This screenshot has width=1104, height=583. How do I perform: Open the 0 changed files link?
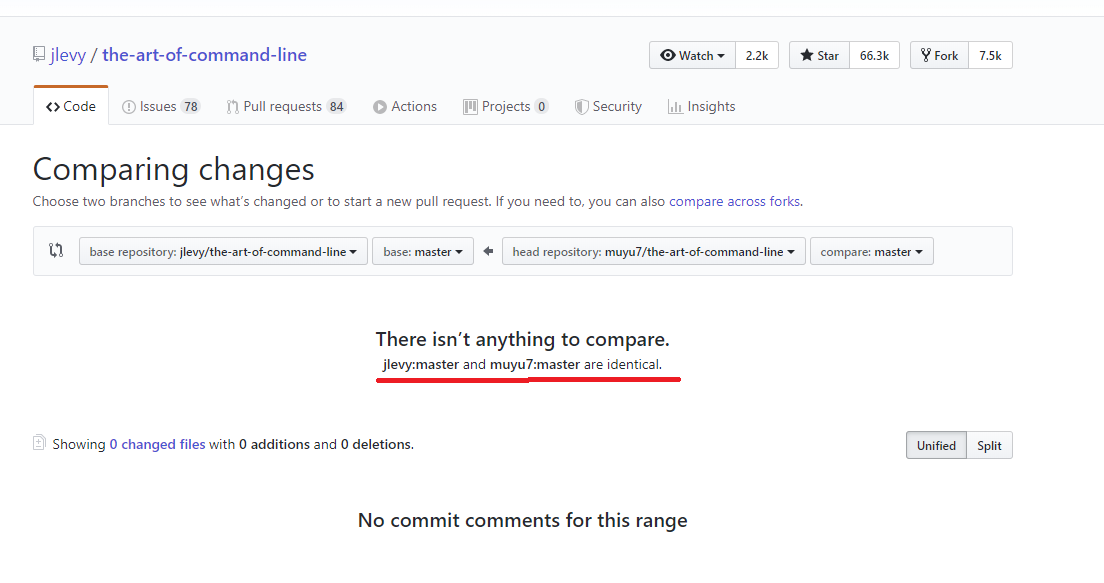pos(157,444)
